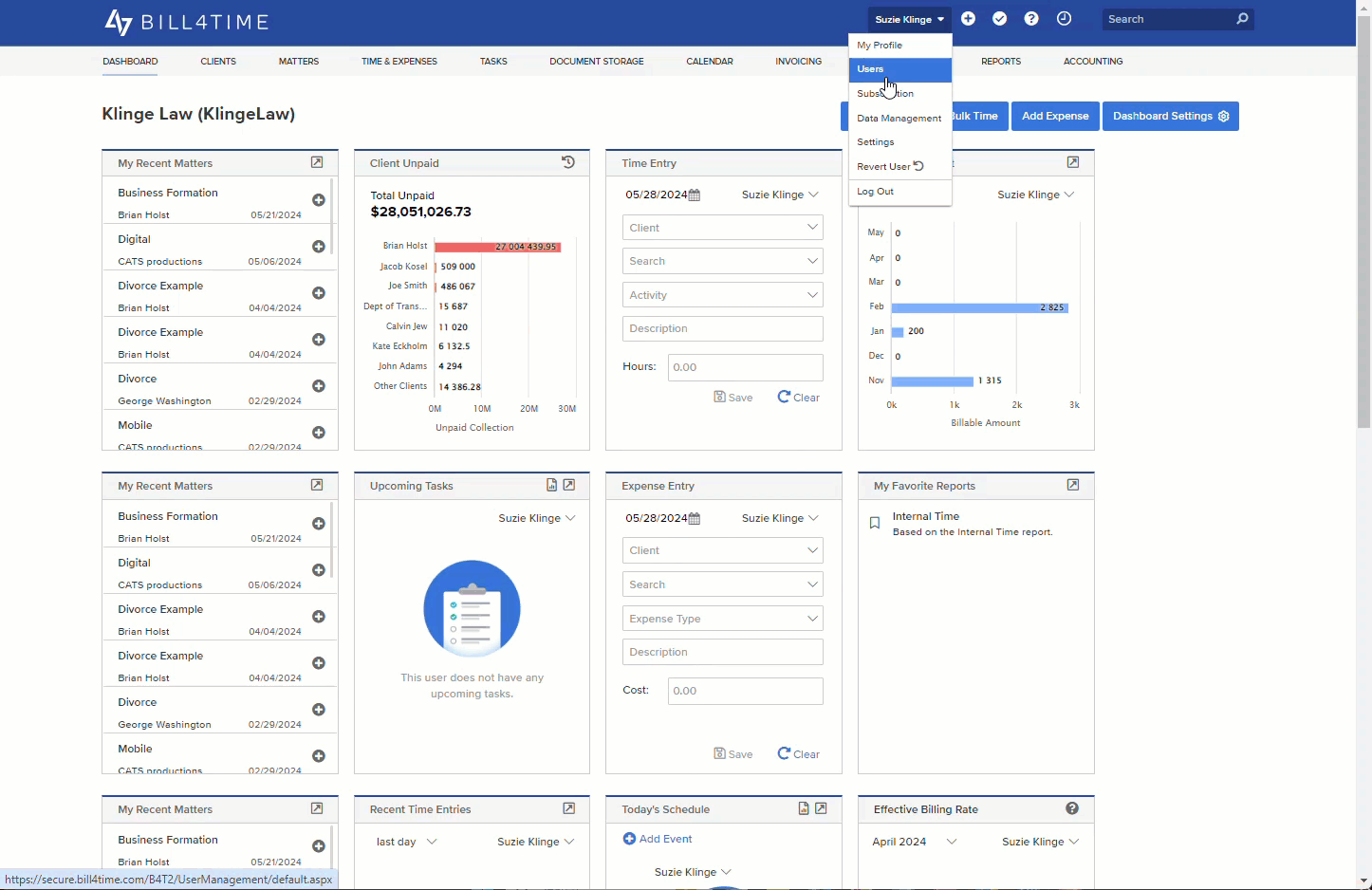
Task: Go to the Clients tab
Action: click(218, 62)
